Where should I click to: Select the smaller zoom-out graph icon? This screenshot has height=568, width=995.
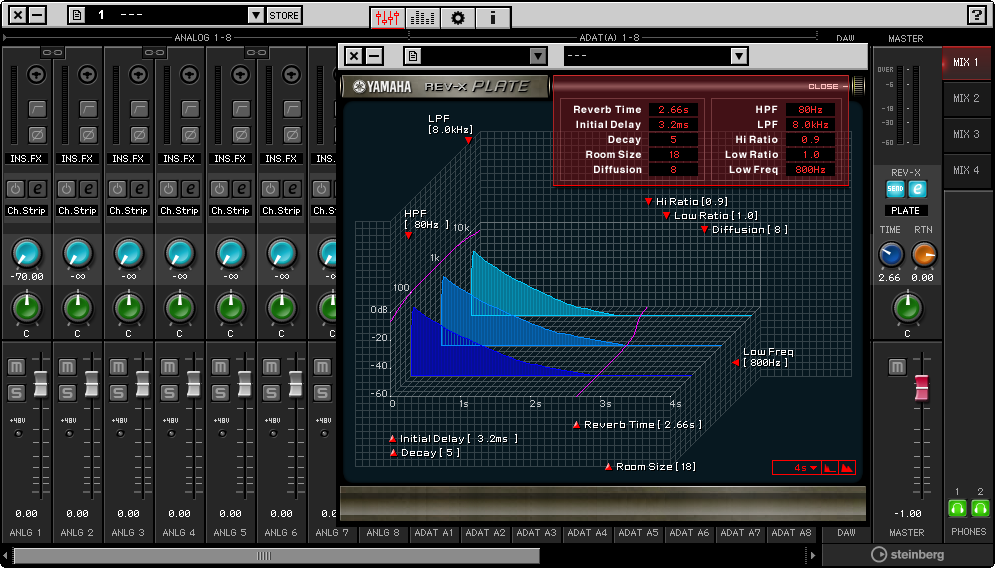(x=829, y=468)
